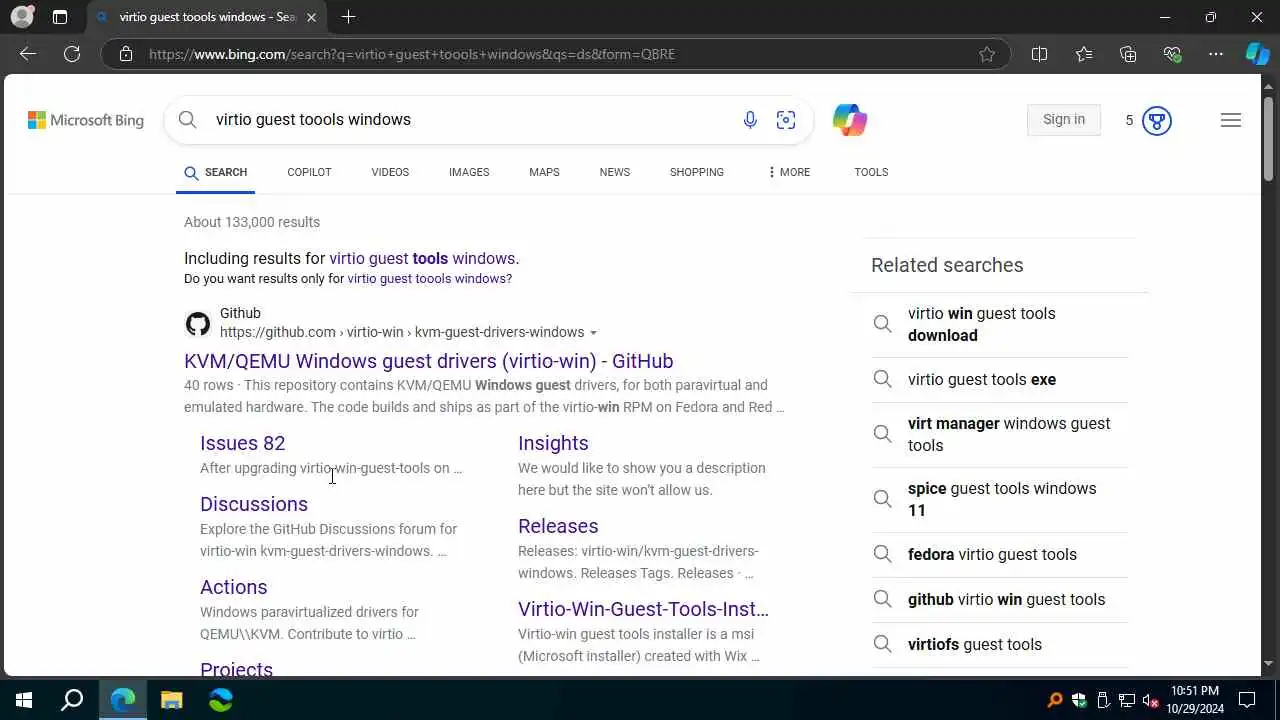The width and height of the screenshot is (1280, 720).
Task: Open the Windows Start menu
Action: tap(24, 700)
